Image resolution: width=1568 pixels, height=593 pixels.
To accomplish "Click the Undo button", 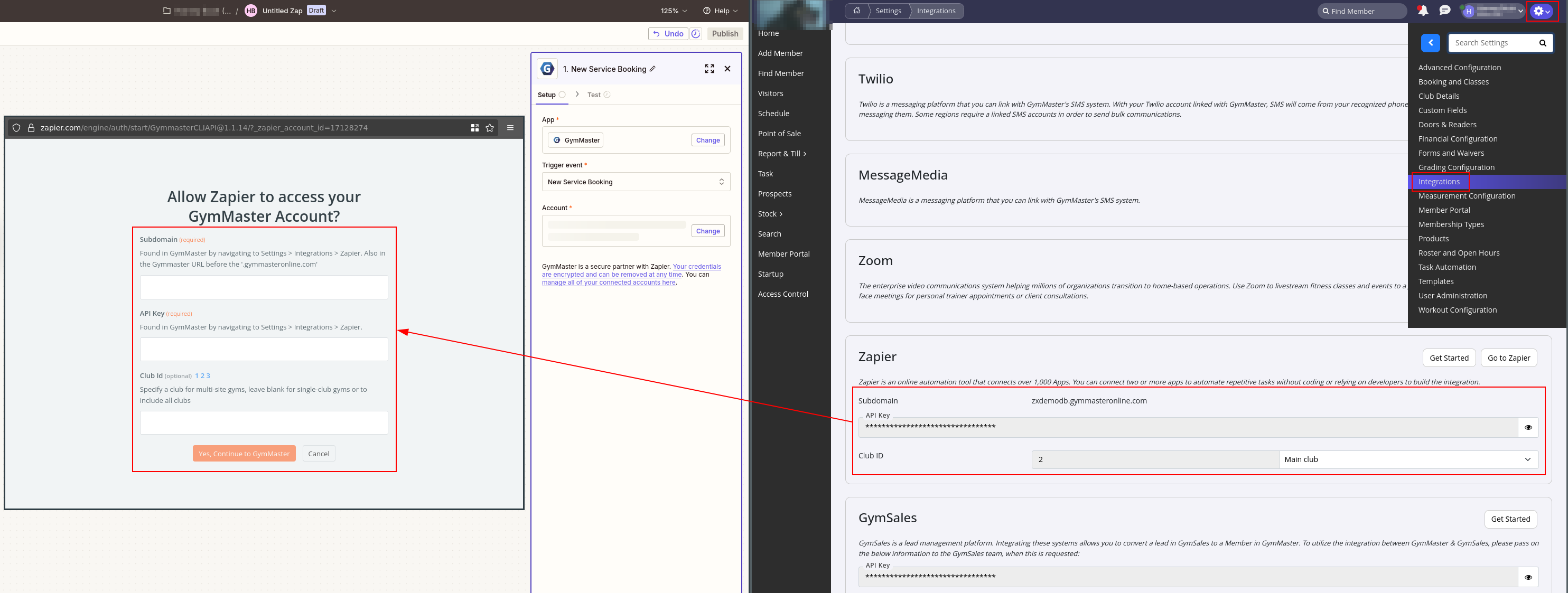I will tap(668, 33).
